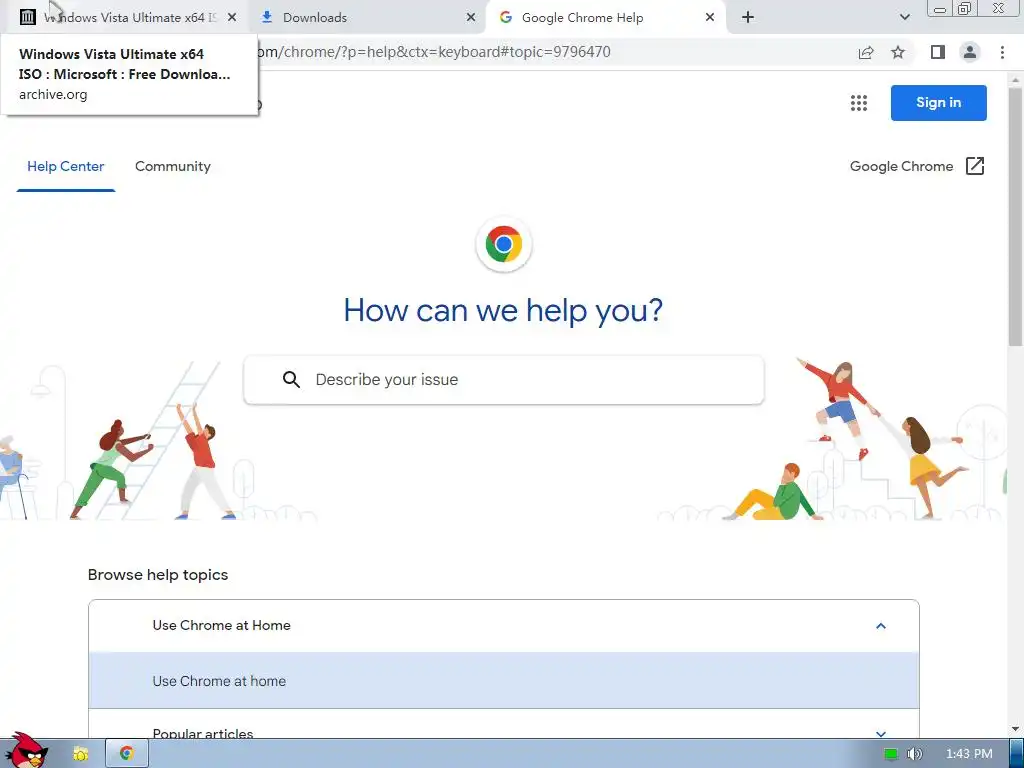Open the Google Chrome external link

pos(917,167)
